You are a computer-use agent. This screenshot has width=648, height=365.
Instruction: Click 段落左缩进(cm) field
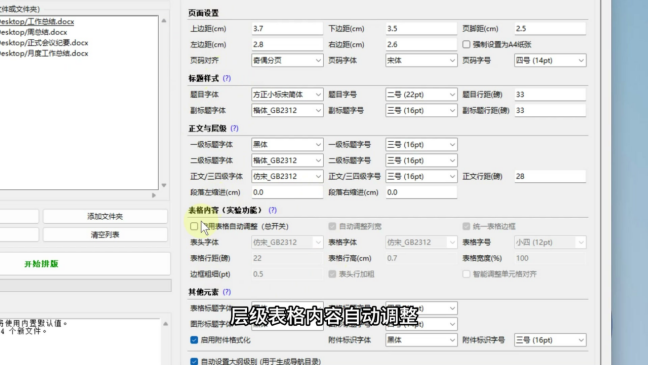(x=287, y=192)
